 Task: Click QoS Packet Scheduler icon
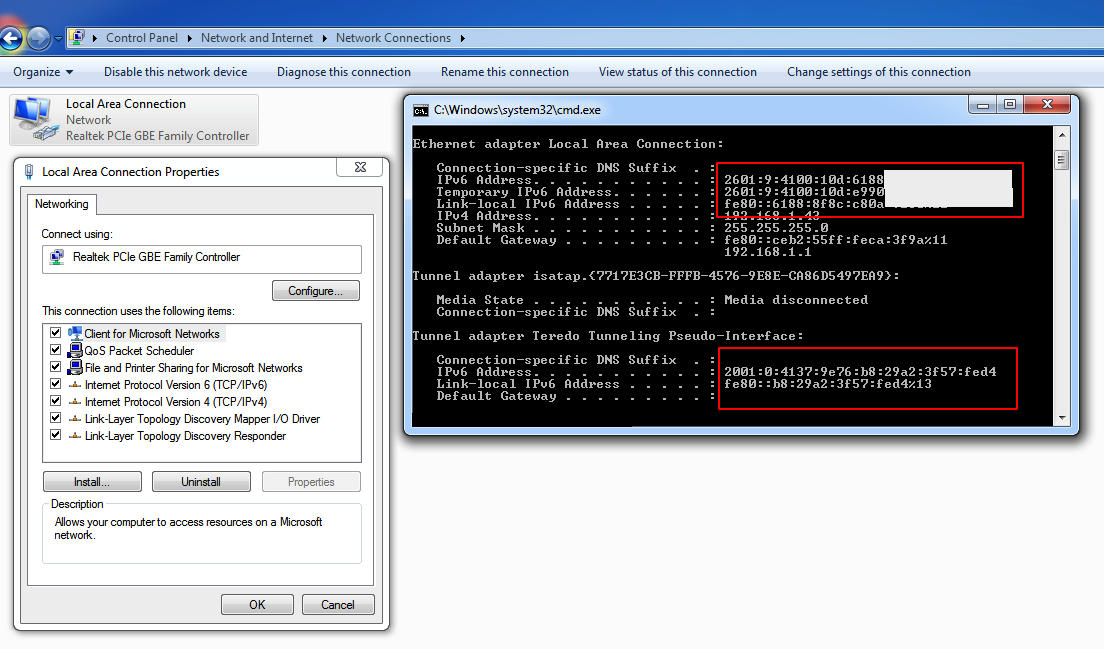pyautogui.click(x=75, y=350)
